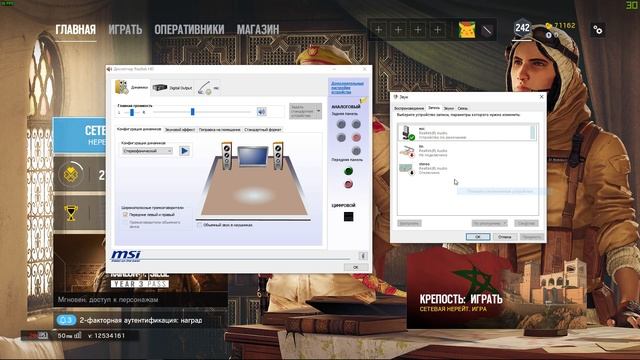Click the pink rear panel jack
Image resolution: width=640 pixels, height=360 pixels.
pos(356,137)
